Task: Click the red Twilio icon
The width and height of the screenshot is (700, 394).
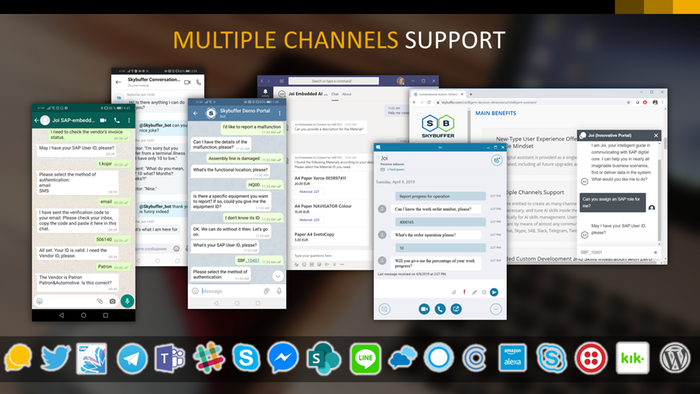Action: tap(591, 358)
